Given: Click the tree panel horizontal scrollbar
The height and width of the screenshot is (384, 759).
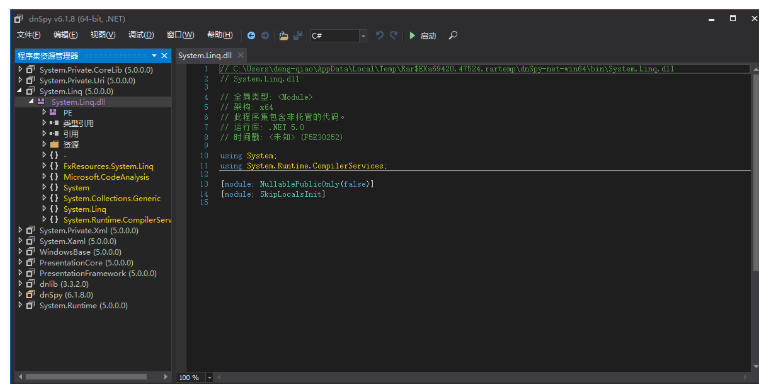Looking at the screenshot, I should [x=86, y=376].
